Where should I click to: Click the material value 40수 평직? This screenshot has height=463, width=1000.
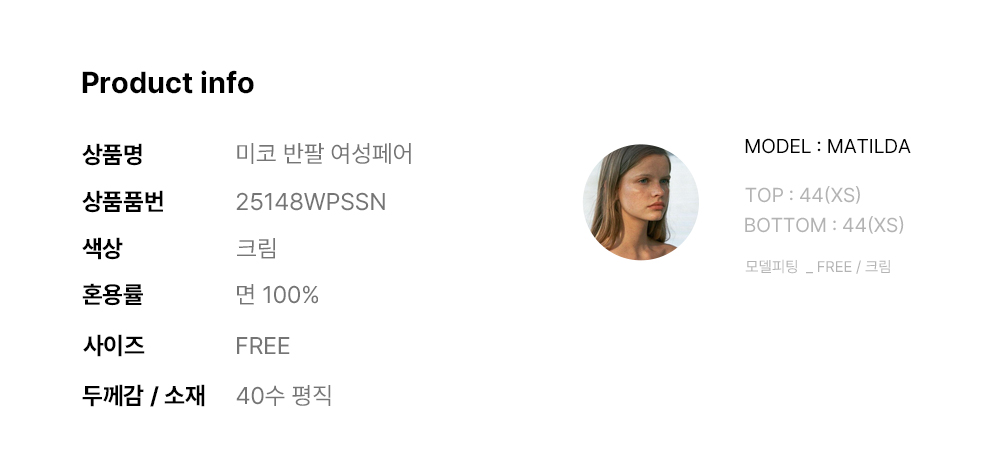[x=283, y=395]
